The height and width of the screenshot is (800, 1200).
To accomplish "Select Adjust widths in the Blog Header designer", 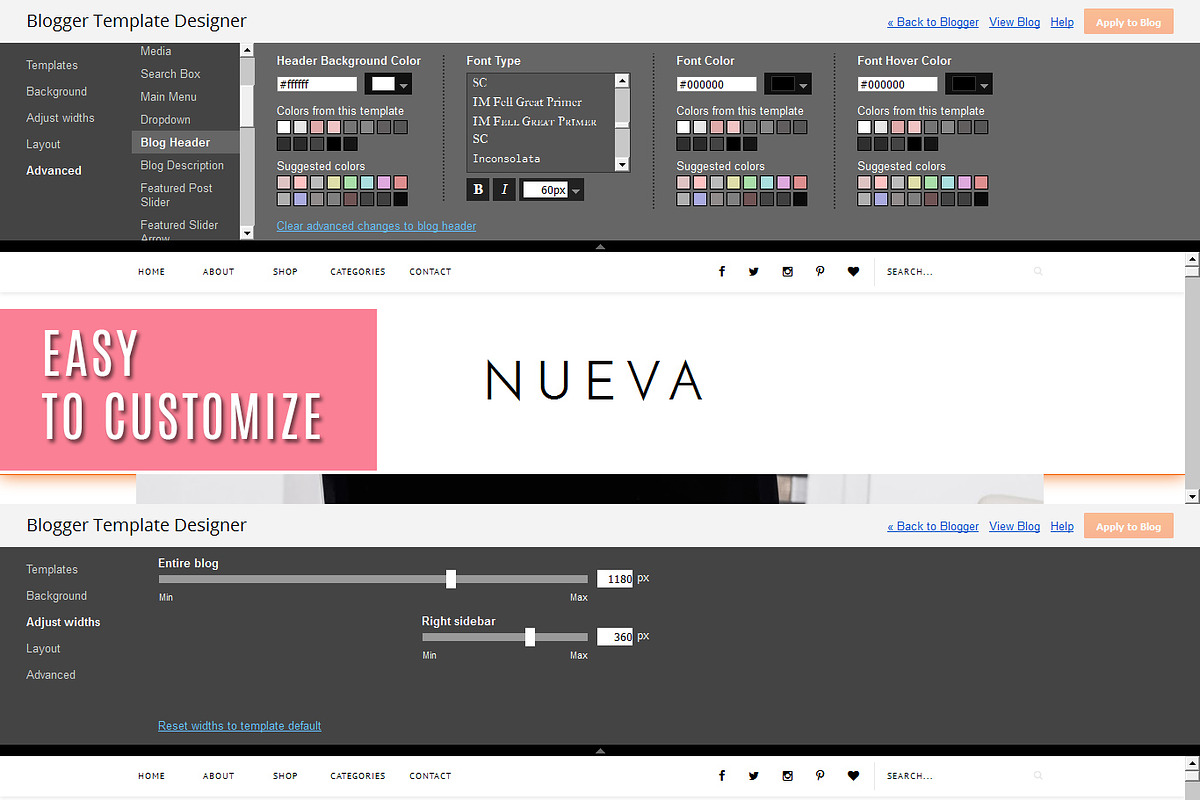I will click(60, 118).
